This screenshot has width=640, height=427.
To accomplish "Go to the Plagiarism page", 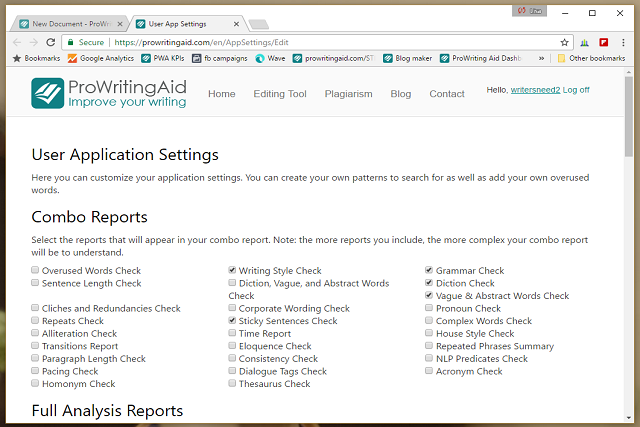I will tap(348, 94).
